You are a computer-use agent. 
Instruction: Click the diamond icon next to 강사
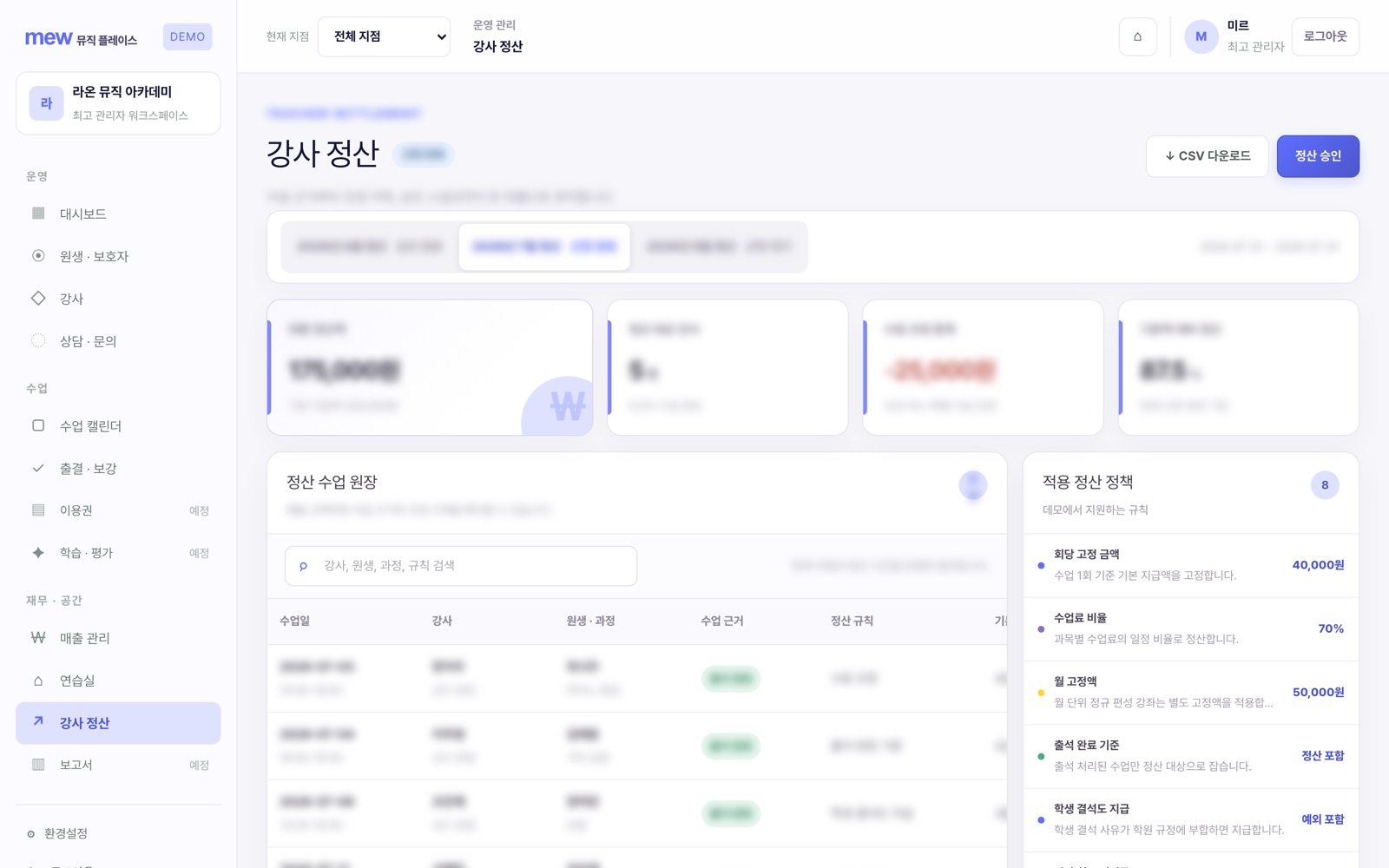point(38,299)
